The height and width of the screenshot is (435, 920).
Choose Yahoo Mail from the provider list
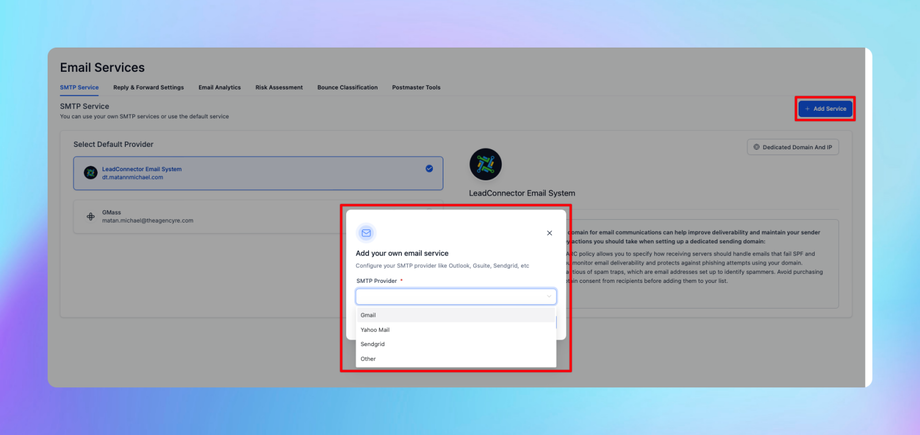pyautogui.click(x=456, y=330)
